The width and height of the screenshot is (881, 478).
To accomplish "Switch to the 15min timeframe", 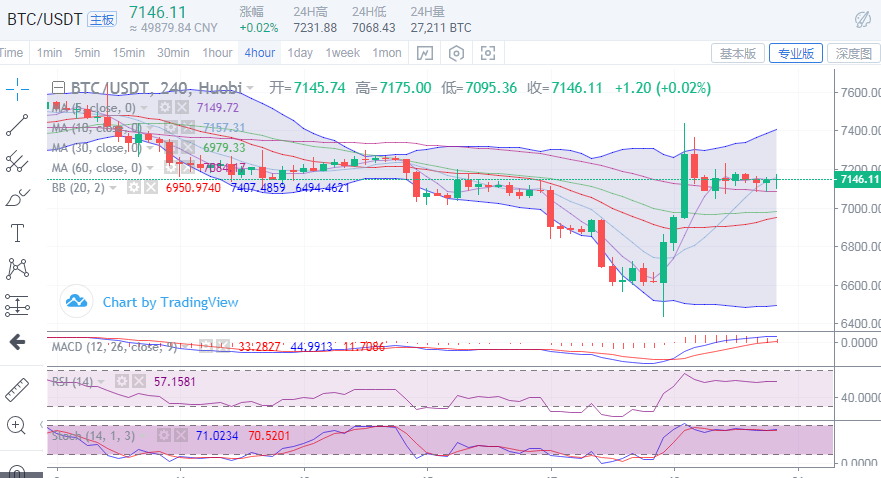I will pos(129,53).
